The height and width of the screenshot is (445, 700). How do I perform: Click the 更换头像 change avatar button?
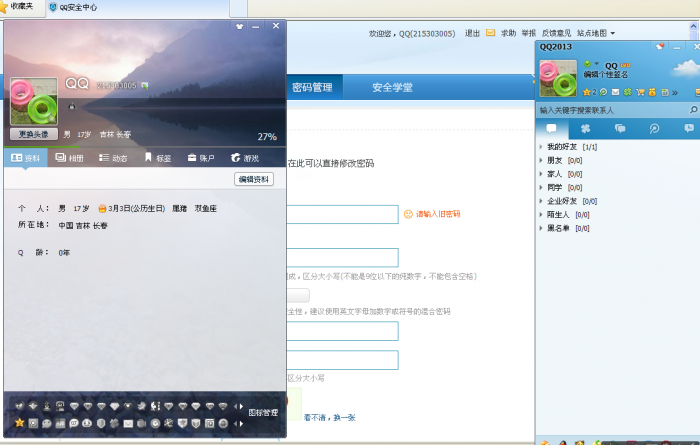pos(33,134)
